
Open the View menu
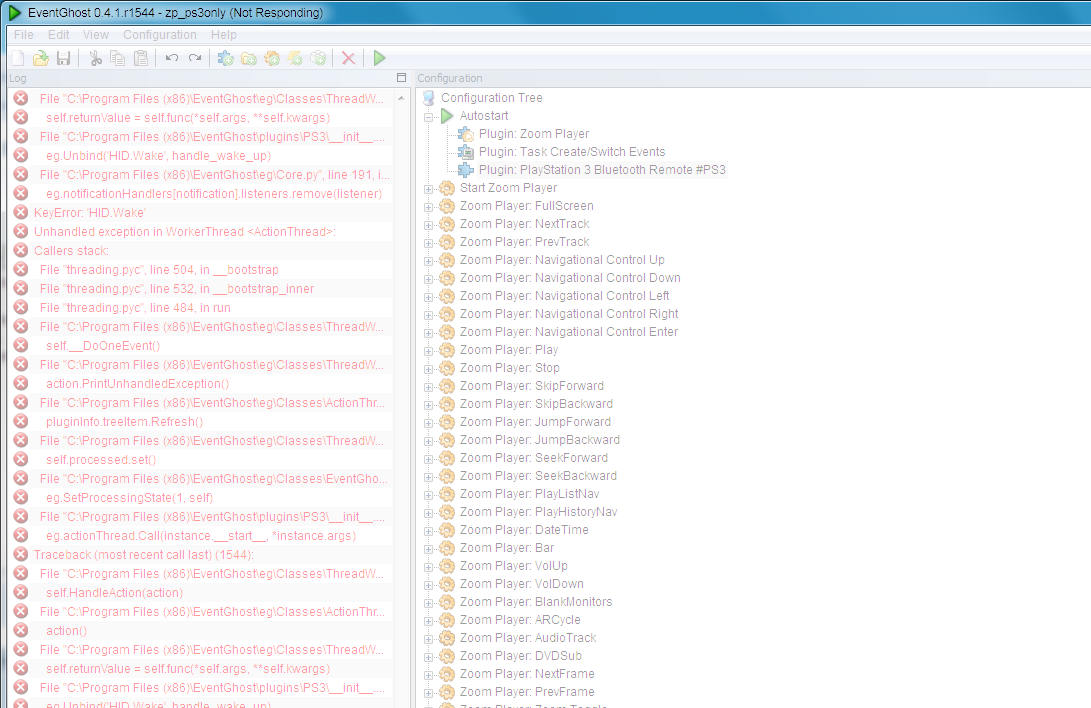95,35
